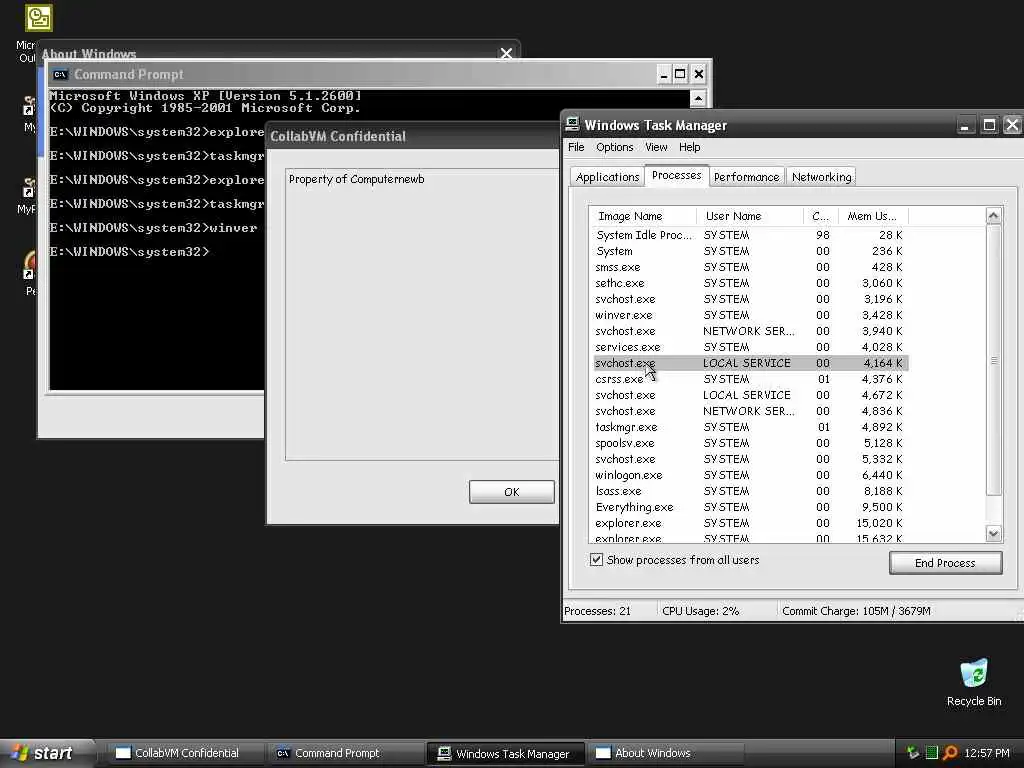Open the Help menu in Task Manager
The width and height of the screenshot is (1024, 768).
[689, 147]
